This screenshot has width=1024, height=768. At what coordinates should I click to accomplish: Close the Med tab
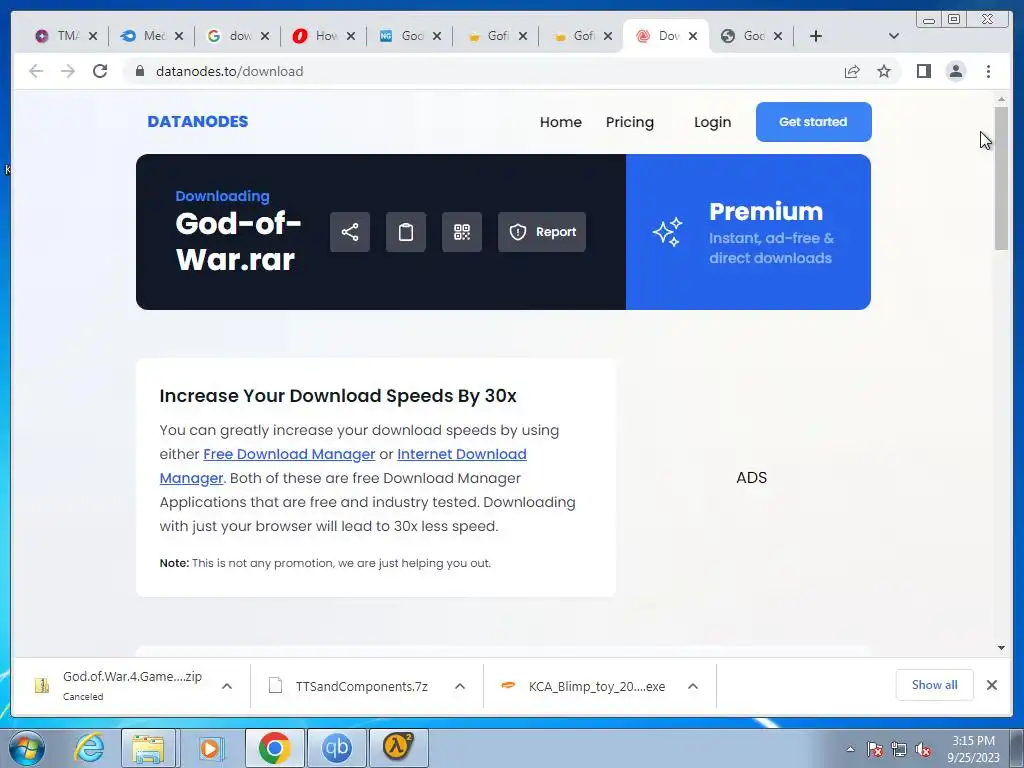[x=179, y=36]
